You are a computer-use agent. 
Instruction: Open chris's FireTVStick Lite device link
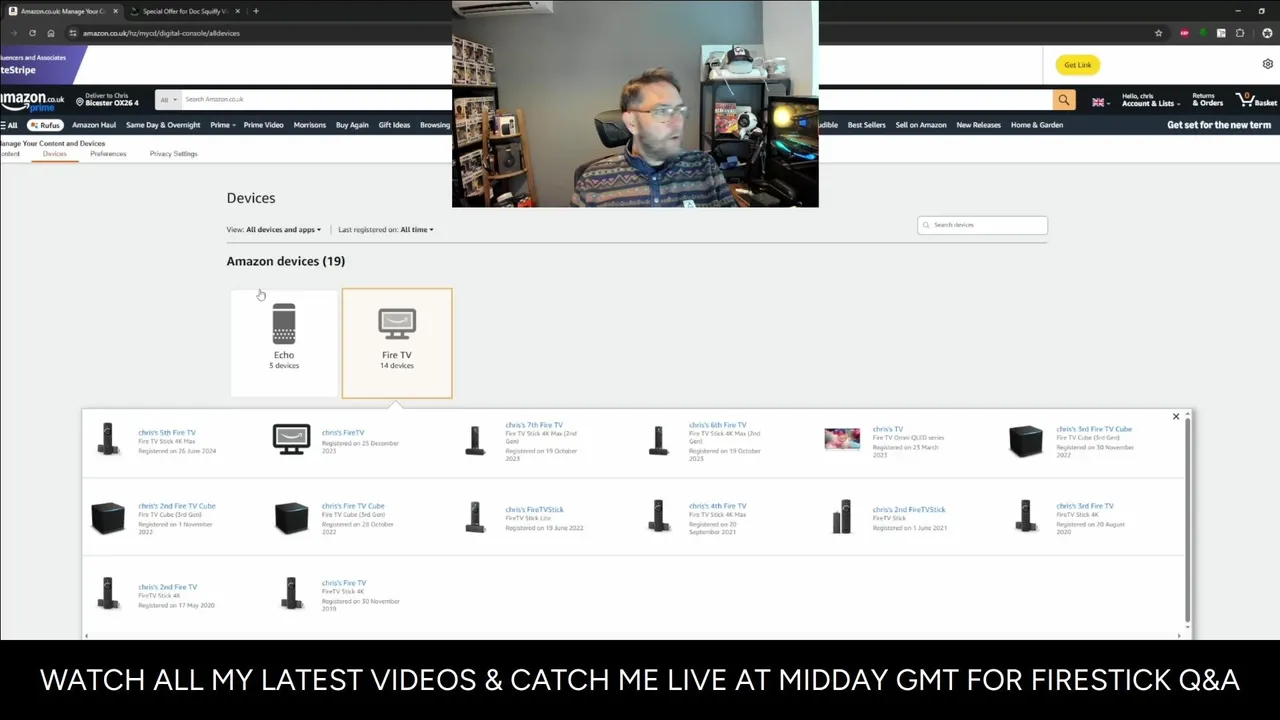coord(535,510)
